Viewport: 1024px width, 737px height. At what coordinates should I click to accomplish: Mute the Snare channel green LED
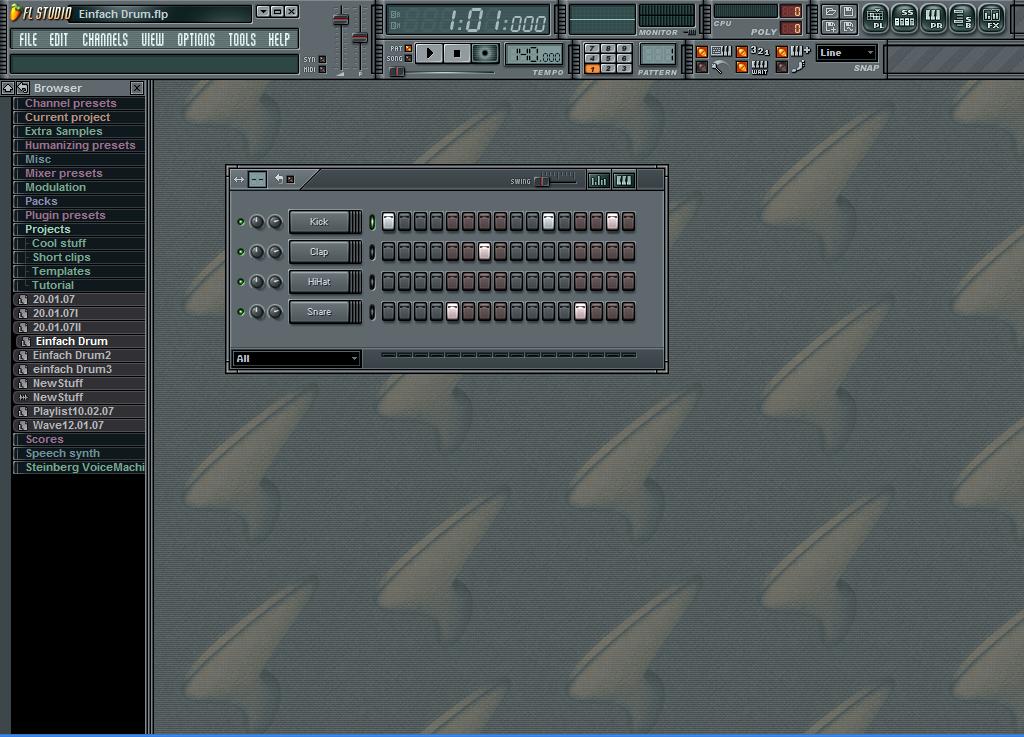[x=240, y=312]
